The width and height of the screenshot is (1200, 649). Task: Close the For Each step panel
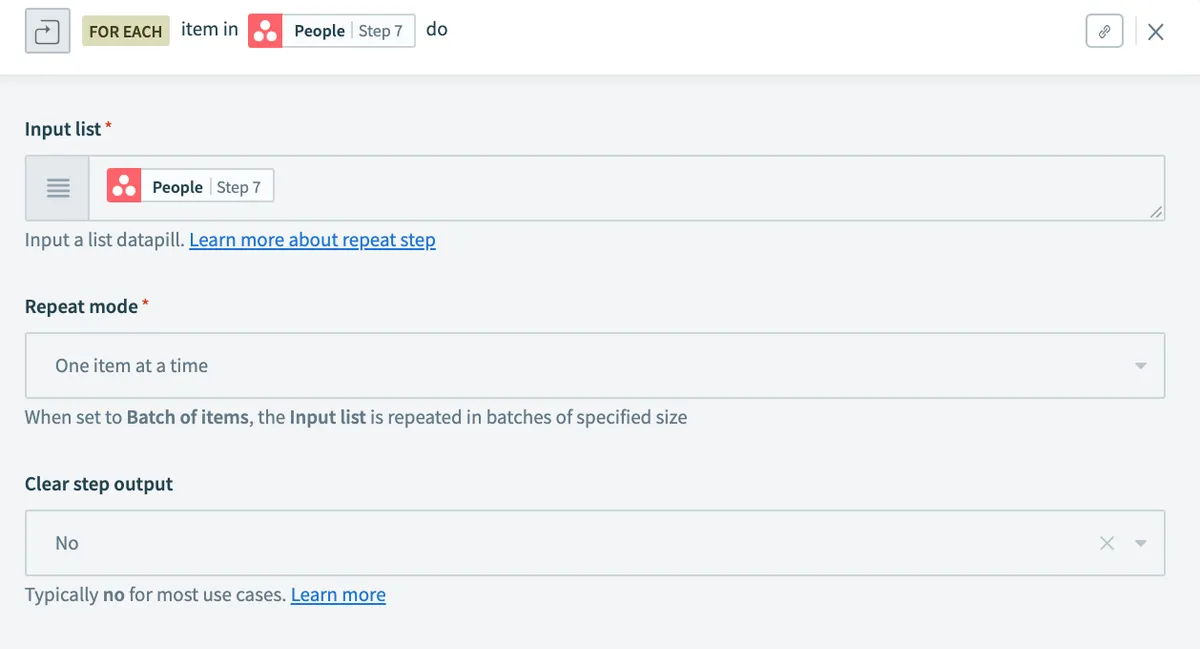click(x=1156, y=32)
